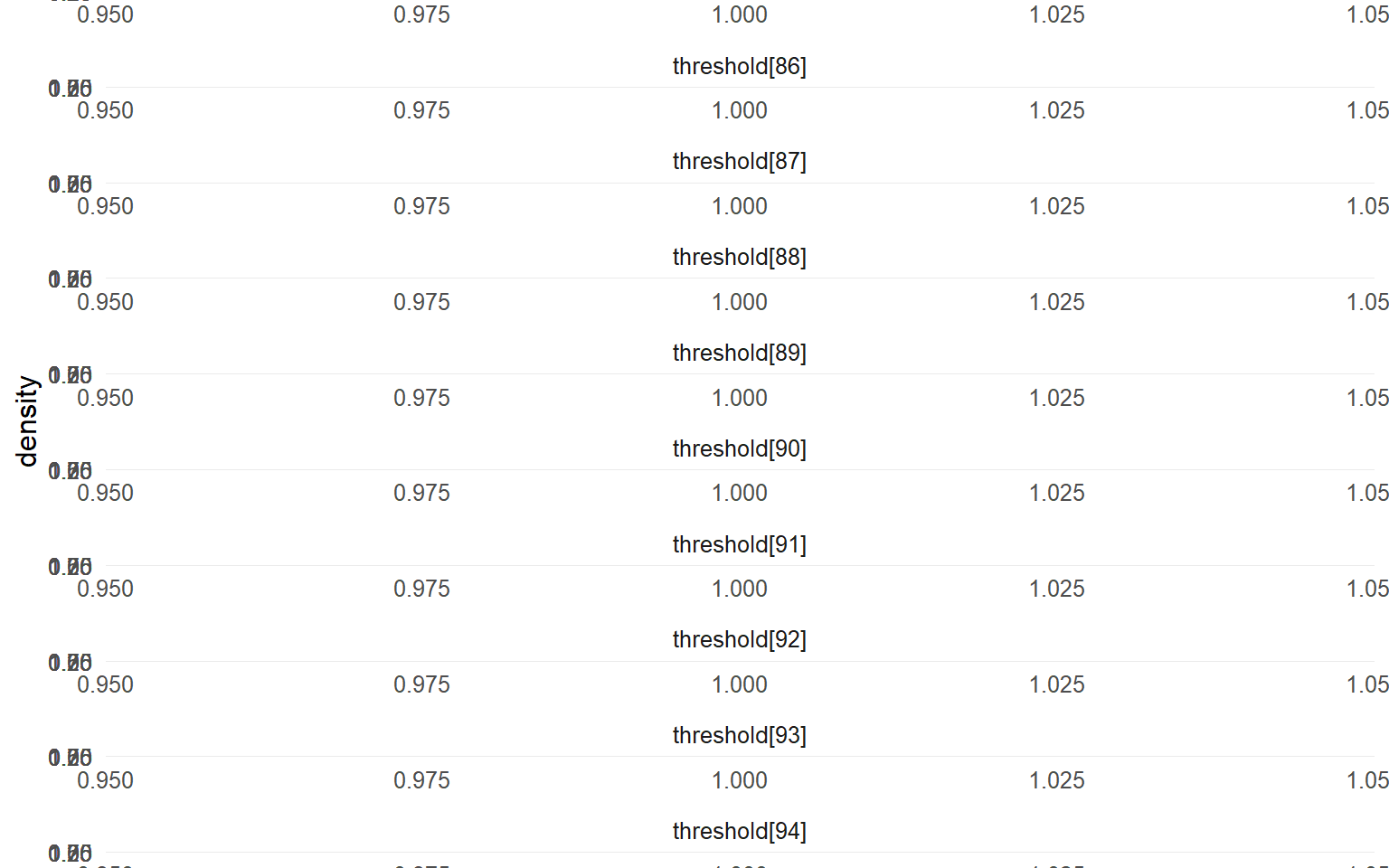Click the threshold[86] facet title

(x=739, y=66)
